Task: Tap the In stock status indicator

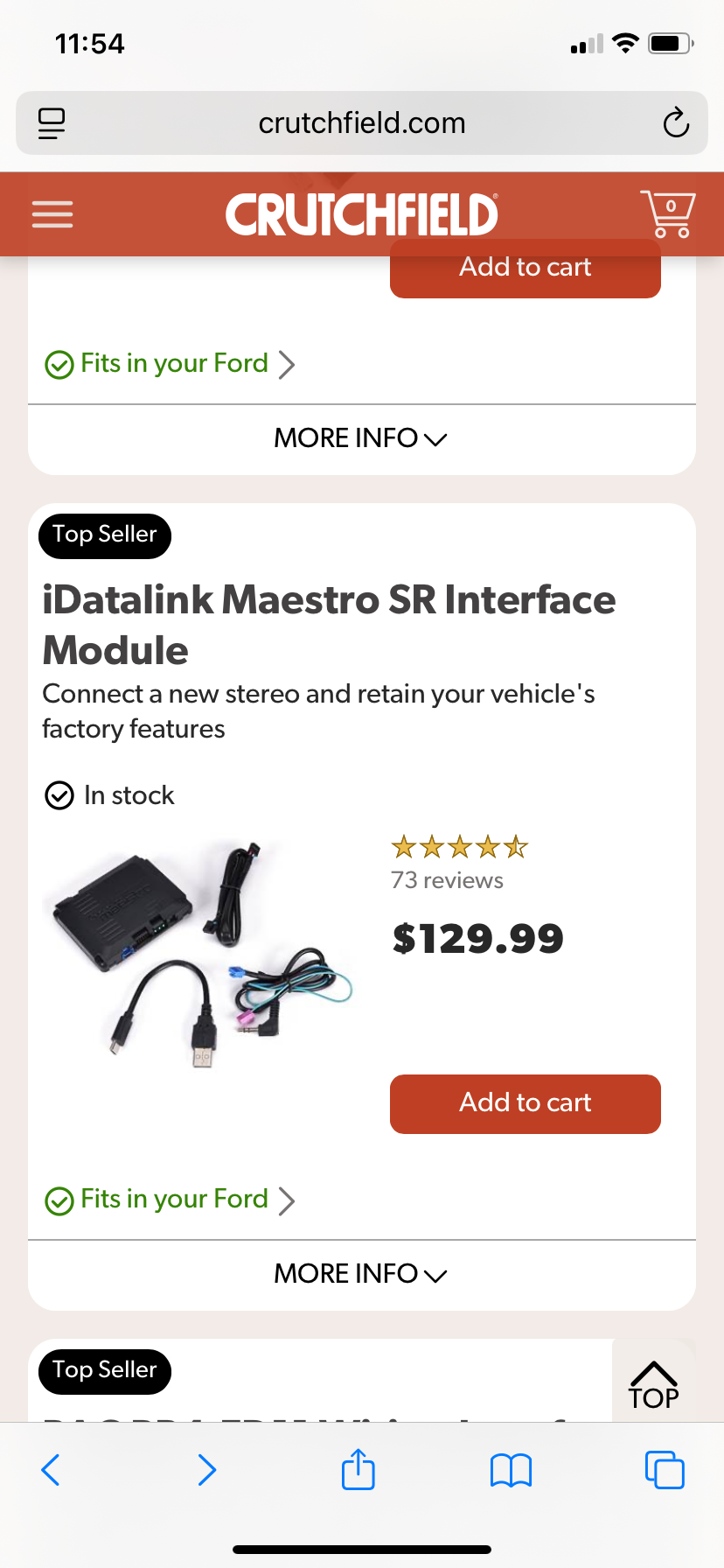Action: click(x=109, y=794)
